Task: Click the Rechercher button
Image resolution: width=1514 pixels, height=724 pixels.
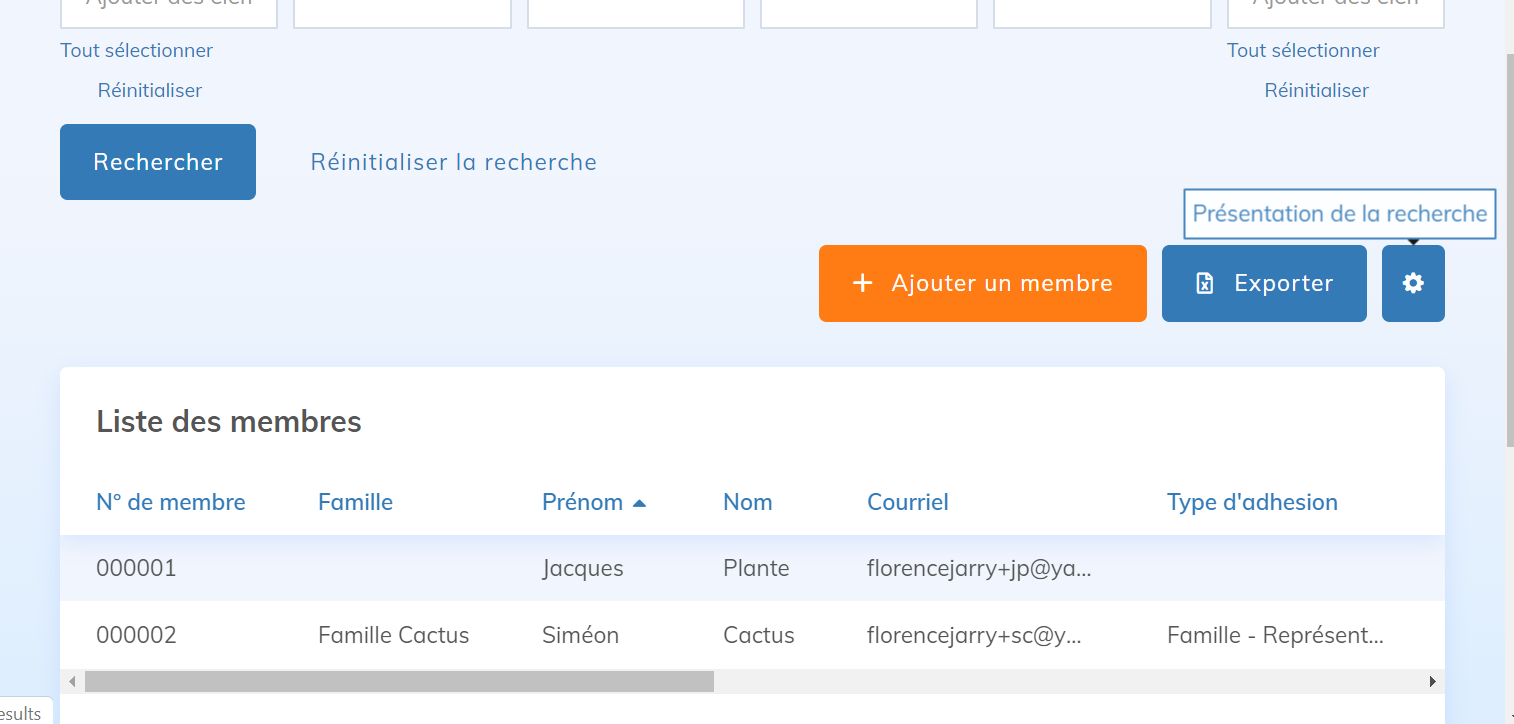Action: click(158, 162)
